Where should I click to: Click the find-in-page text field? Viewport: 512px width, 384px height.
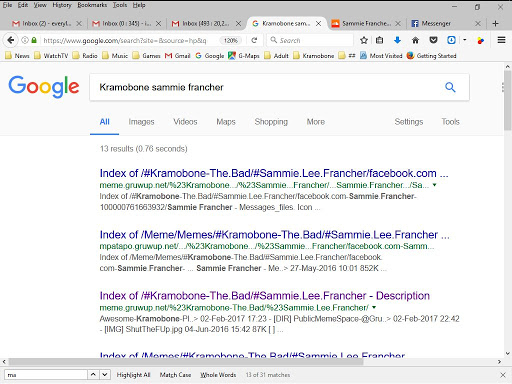coord(46,375)
